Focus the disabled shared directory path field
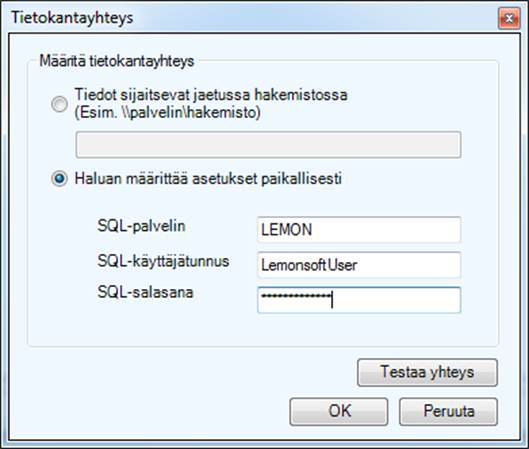 (x=268, y=145)
